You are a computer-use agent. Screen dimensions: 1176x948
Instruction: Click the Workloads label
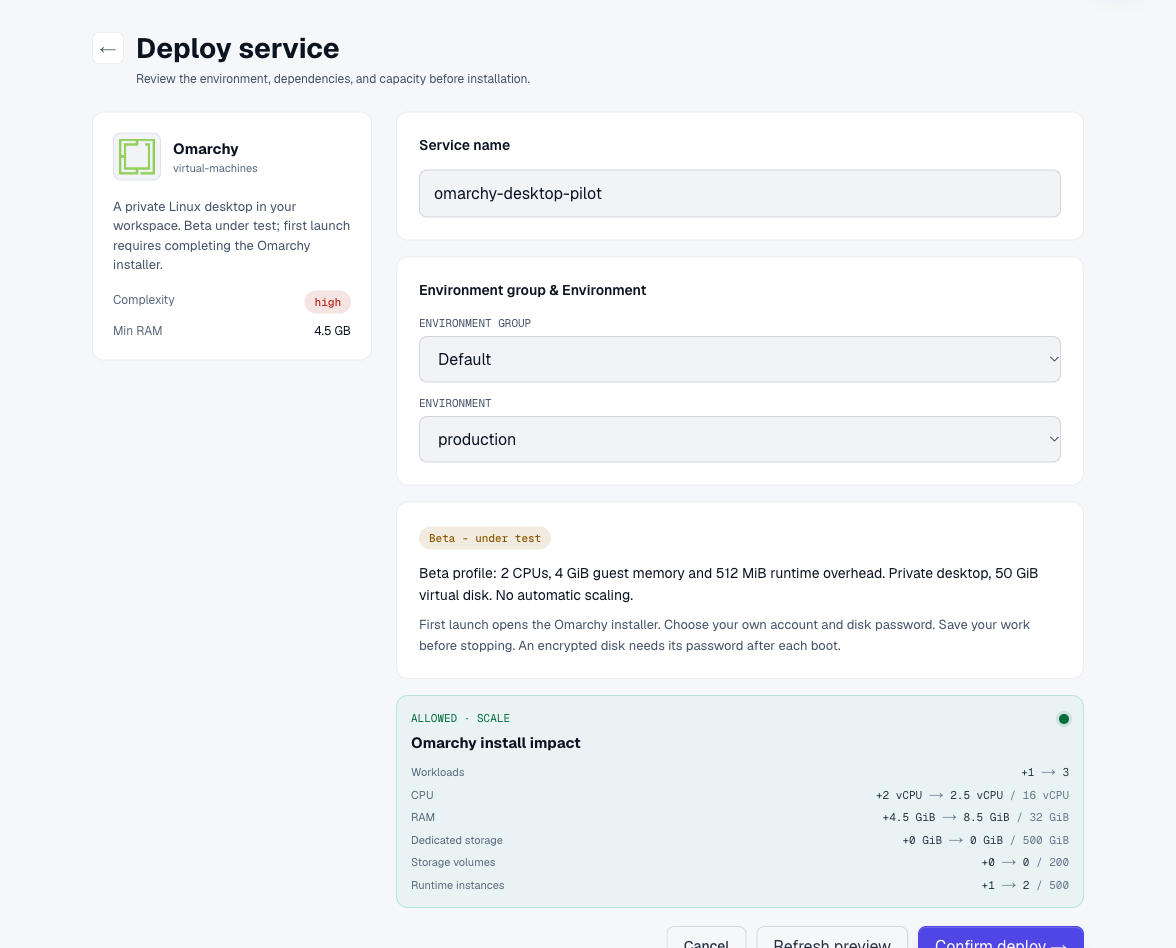tap(437, 772)
